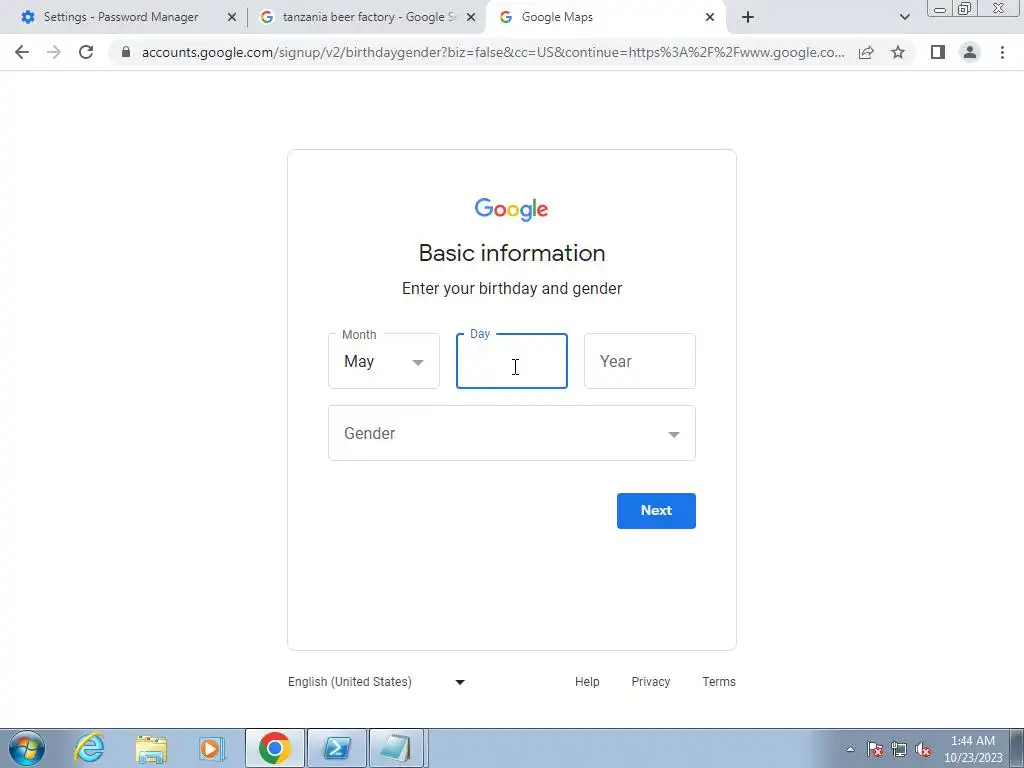Open the Privacy link

(650, 682)
